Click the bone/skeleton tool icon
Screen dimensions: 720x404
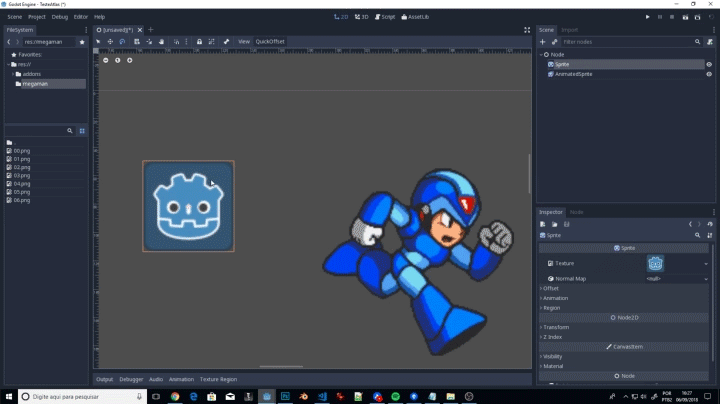tap(226, 42)
